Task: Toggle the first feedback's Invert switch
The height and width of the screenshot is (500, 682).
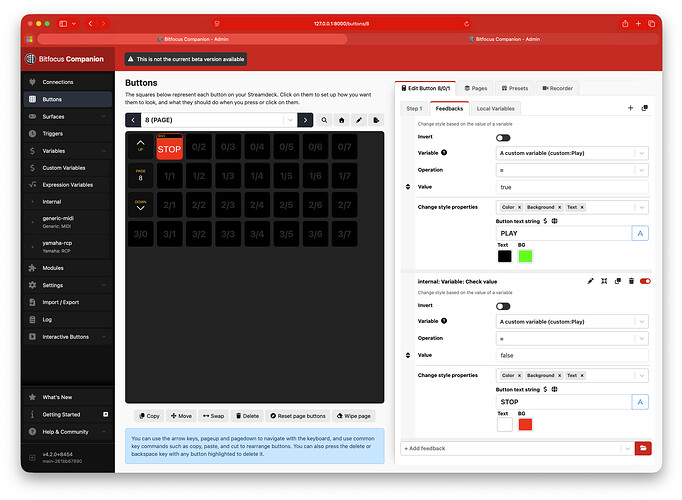Action: (x=503, y=137)
